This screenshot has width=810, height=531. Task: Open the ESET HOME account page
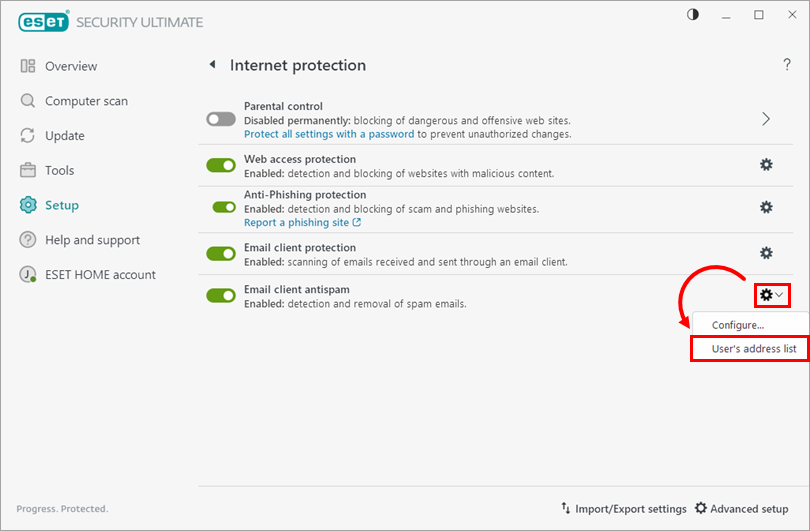pos(100,275)
